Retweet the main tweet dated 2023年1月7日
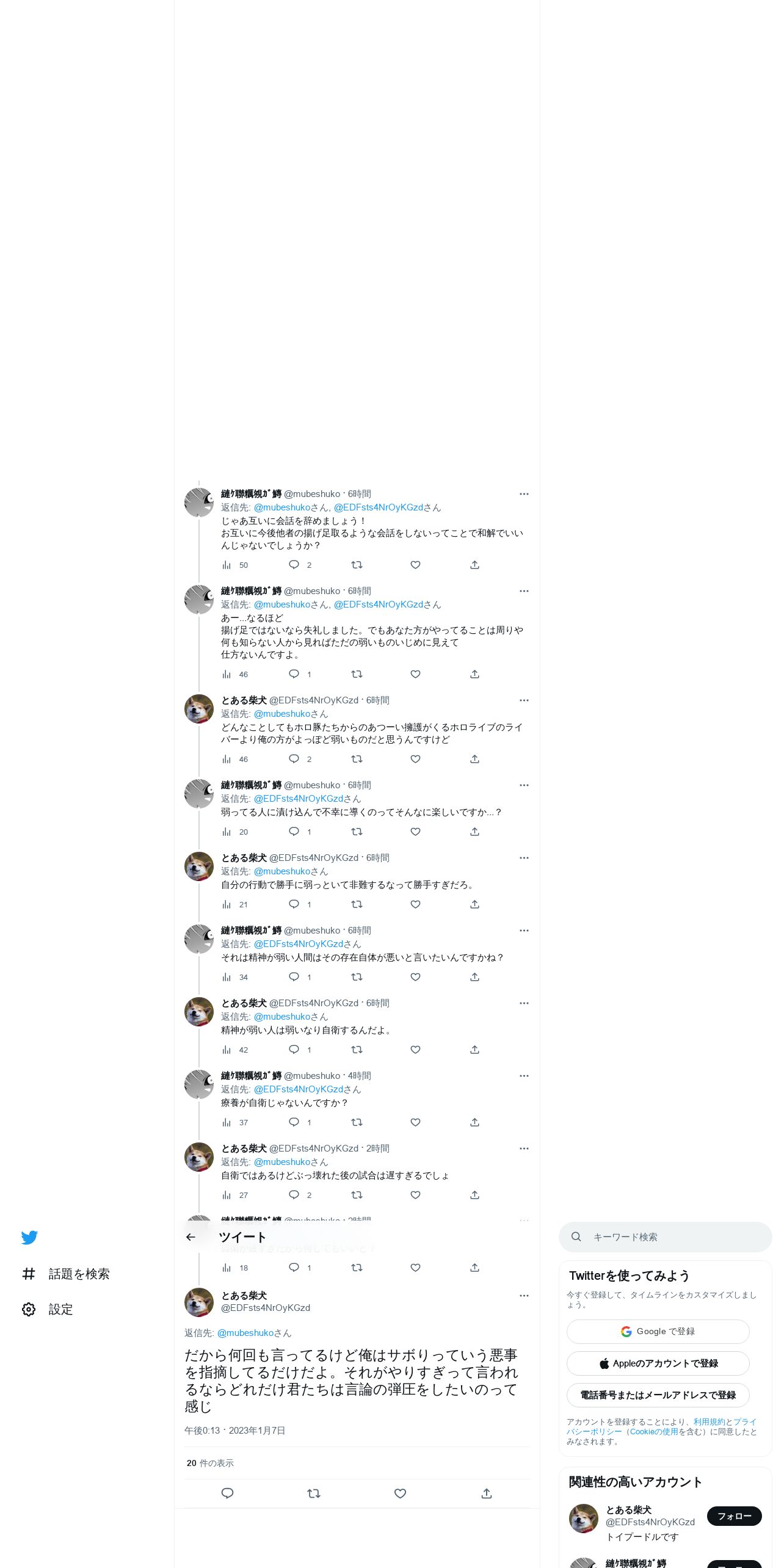The image size is (784, 1568). point(314,1494)
